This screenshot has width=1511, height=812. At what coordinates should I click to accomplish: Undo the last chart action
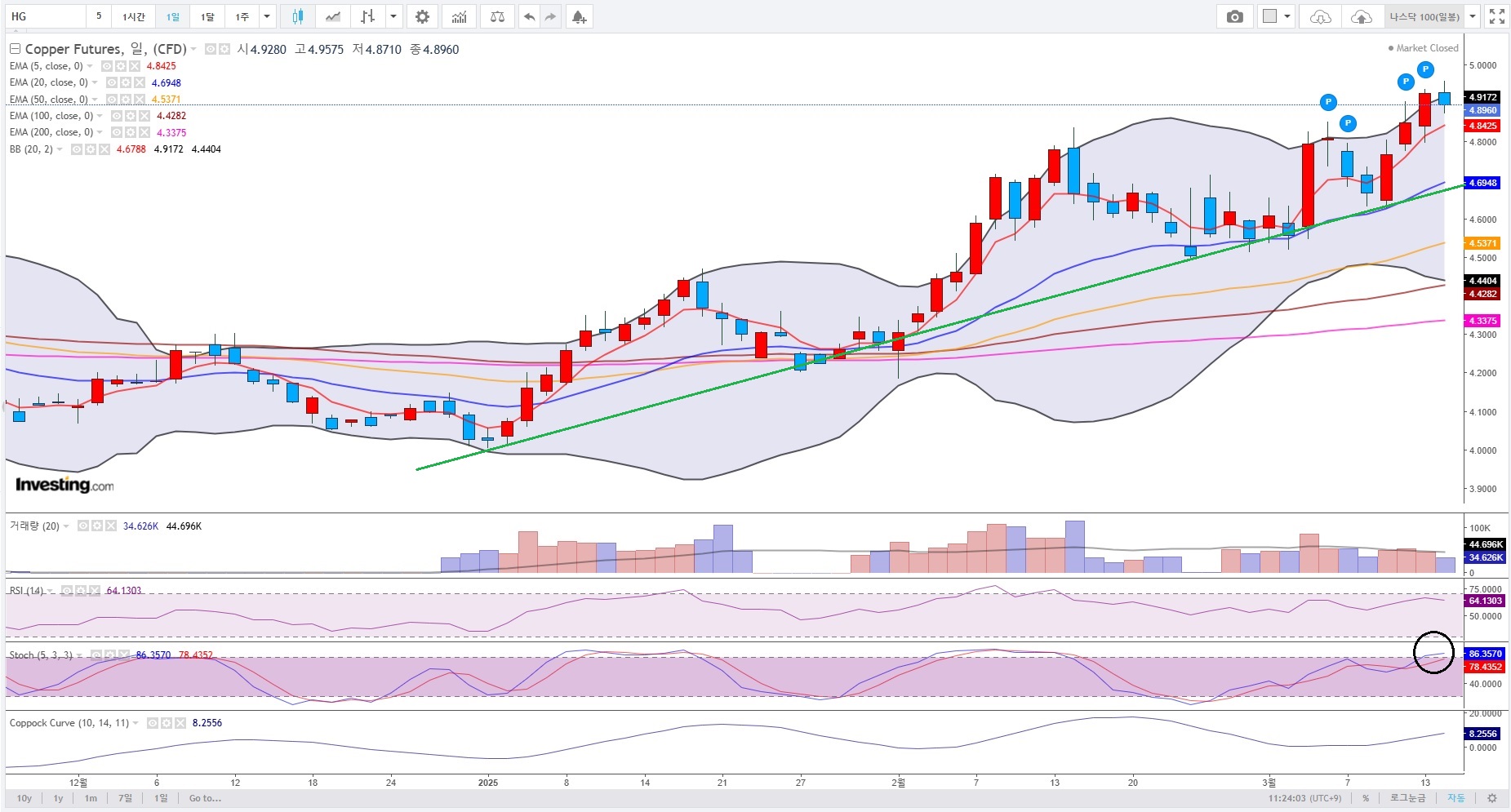pyautogui.click(x=529, y=16)
